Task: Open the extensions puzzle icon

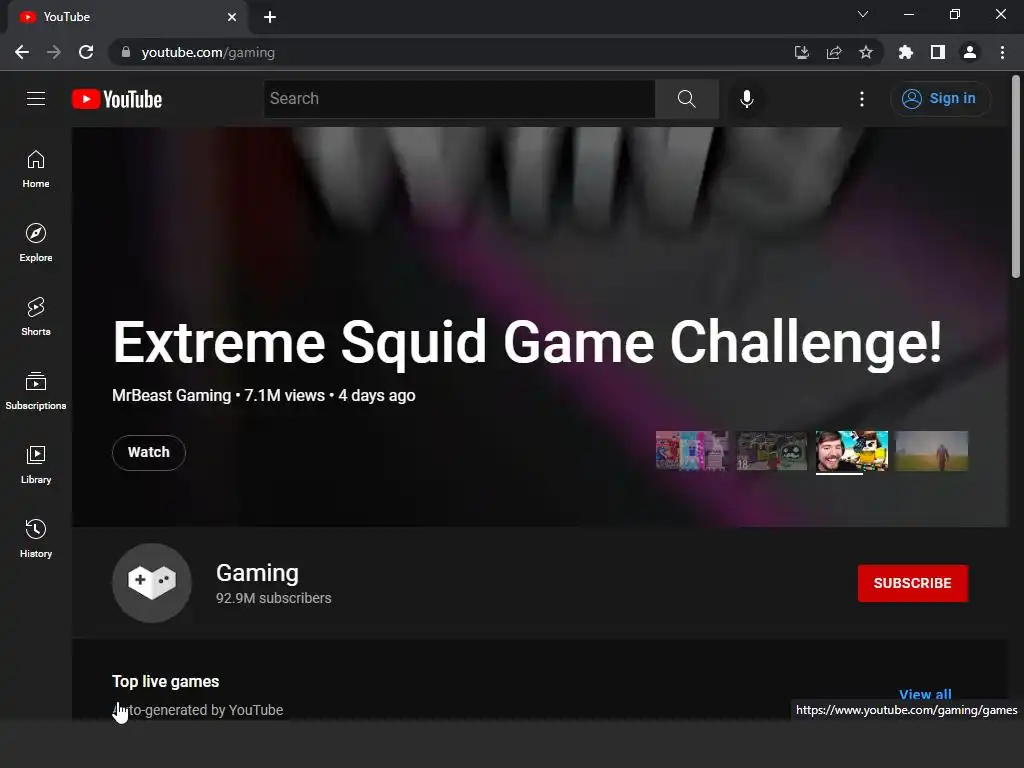Action: point(905,52)
